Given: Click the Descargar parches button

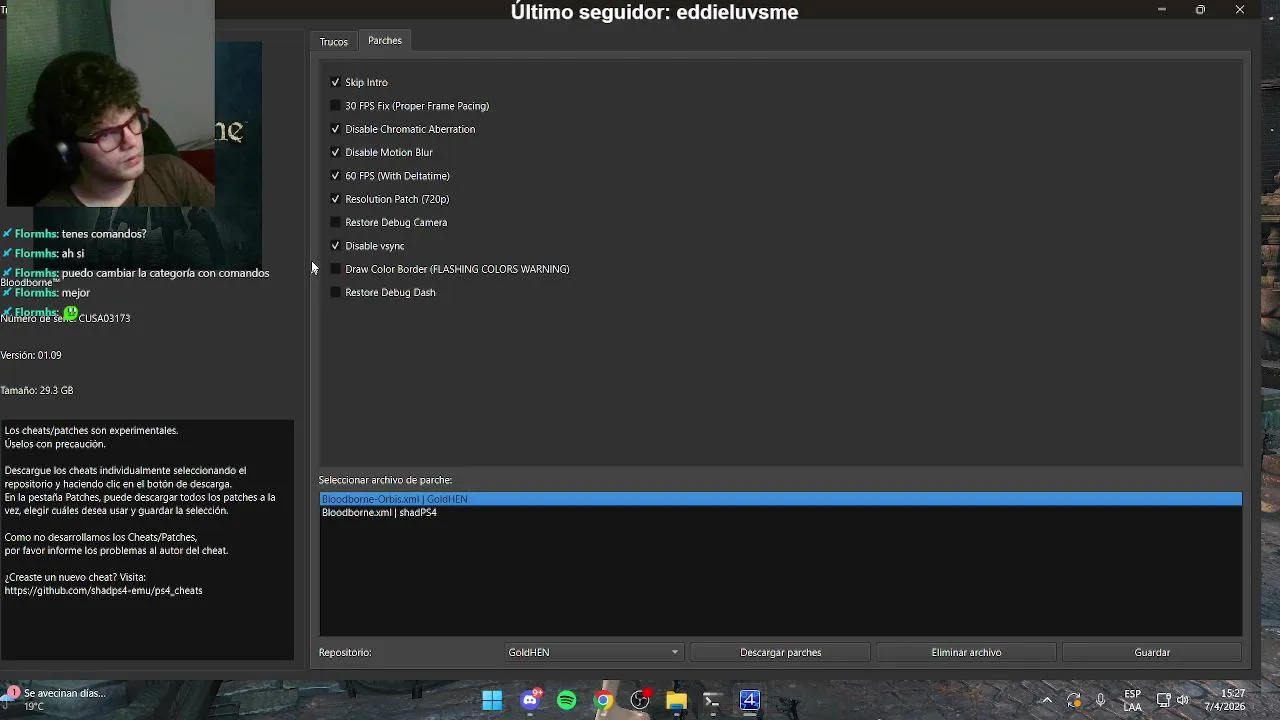Looking at the screenshot, I should click(780, 652).
